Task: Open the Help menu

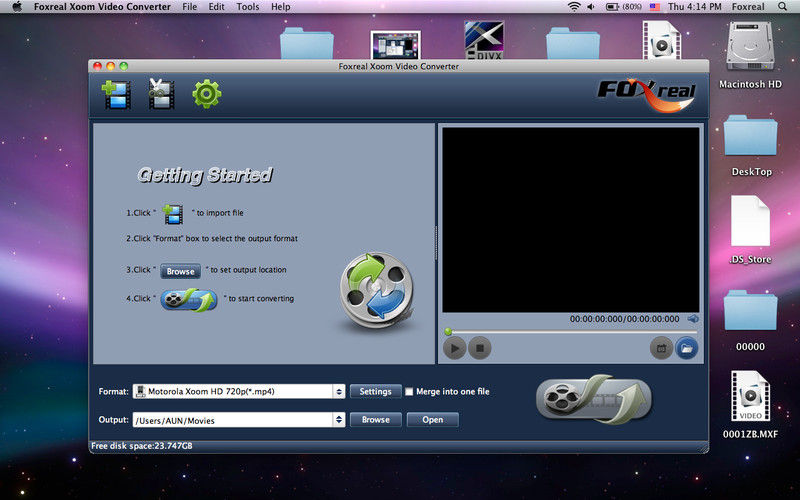Action: coord(280,7)
